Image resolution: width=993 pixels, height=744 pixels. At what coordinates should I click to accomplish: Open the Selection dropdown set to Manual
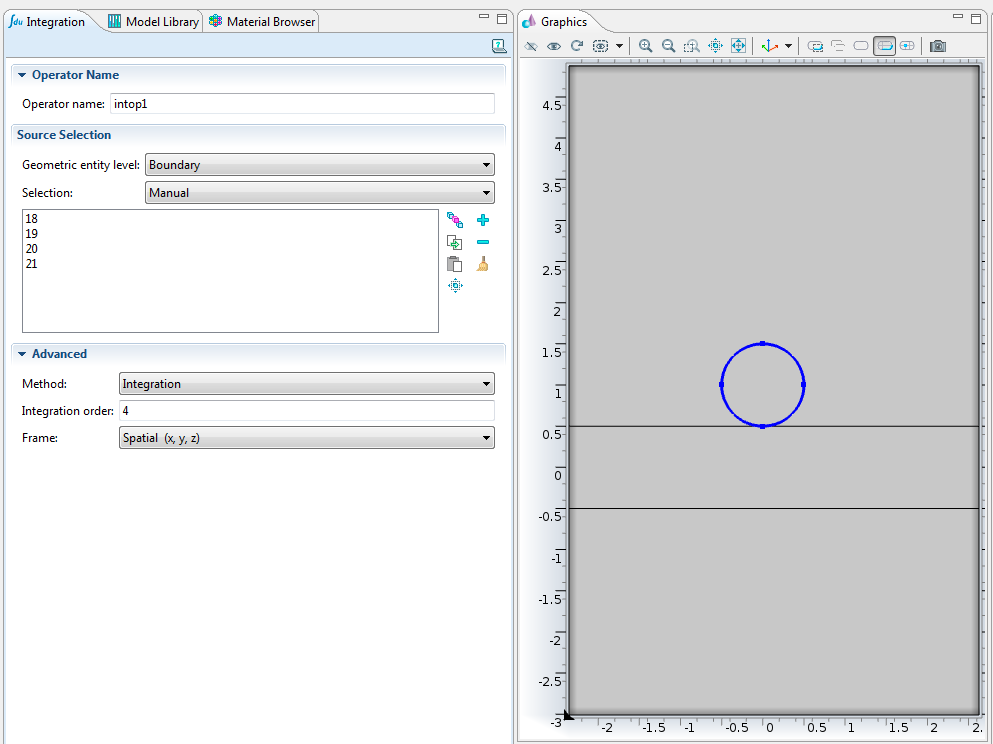tap(320, 193)
